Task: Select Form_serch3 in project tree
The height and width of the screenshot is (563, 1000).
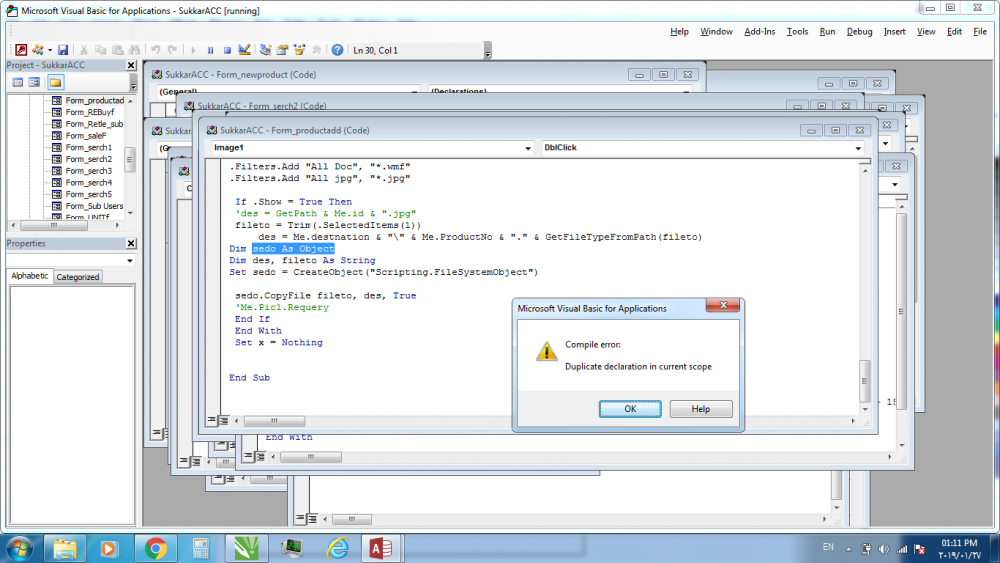Action: tap(88, 171)
